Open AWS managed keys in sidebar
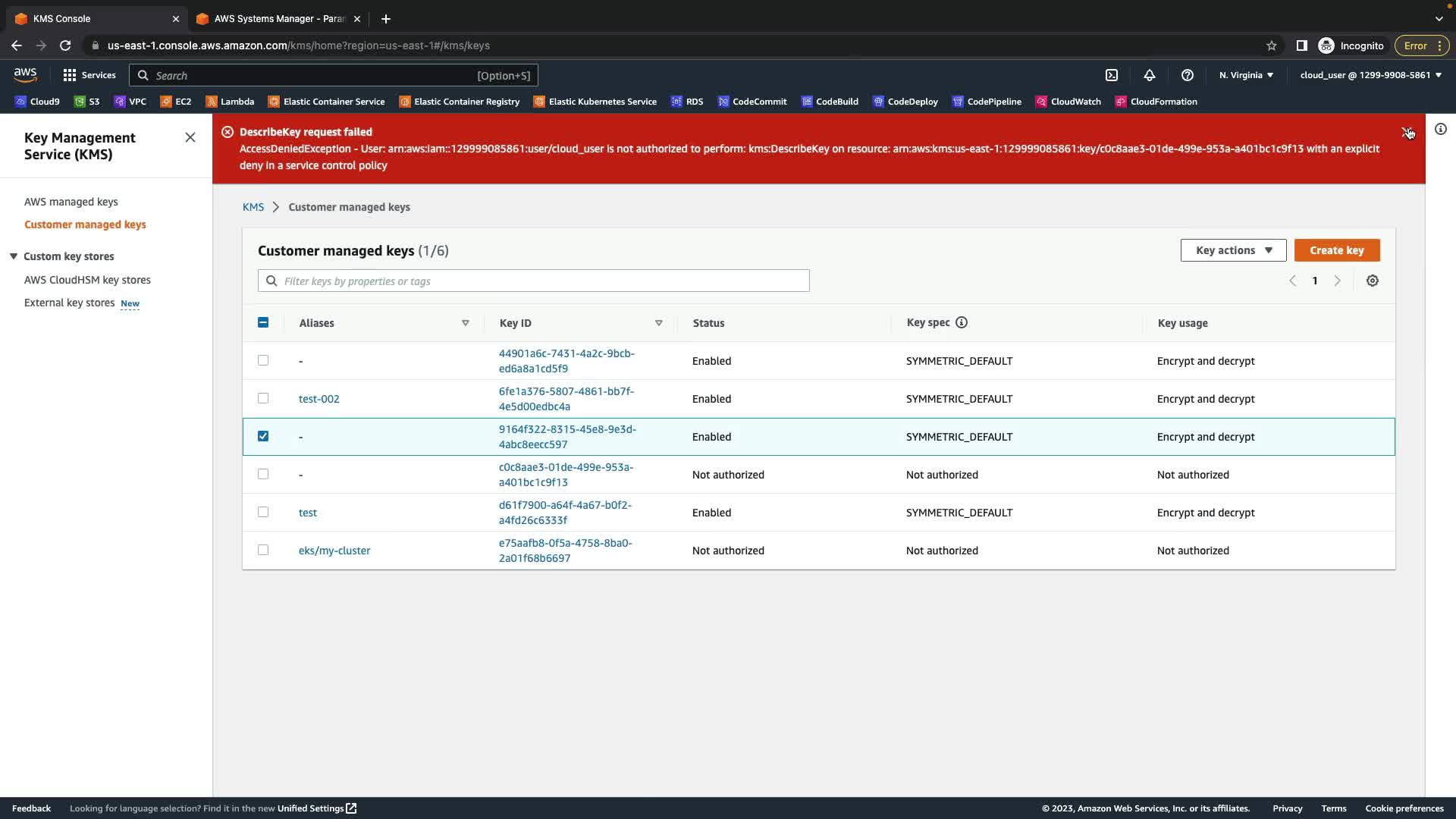 (x=71, y=202)
